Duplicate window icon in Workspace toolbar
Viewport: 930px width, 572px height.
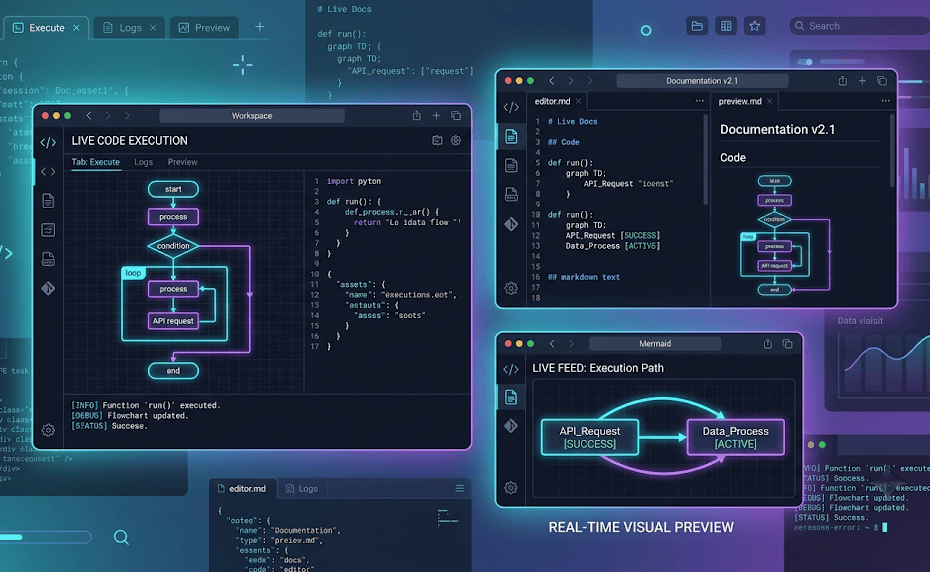pyautogui.click(x=456, y=116)
